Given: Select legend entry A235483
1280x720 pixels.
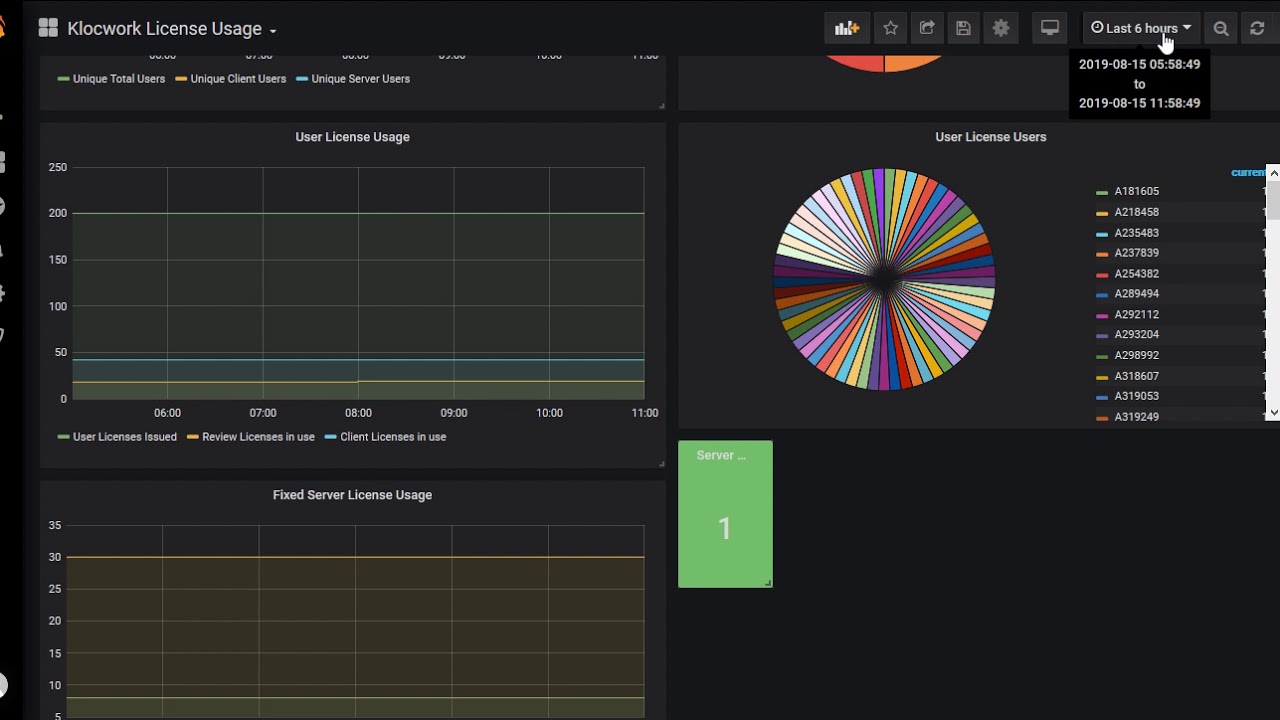Looking at the screenshot, I should (1136, 233).
